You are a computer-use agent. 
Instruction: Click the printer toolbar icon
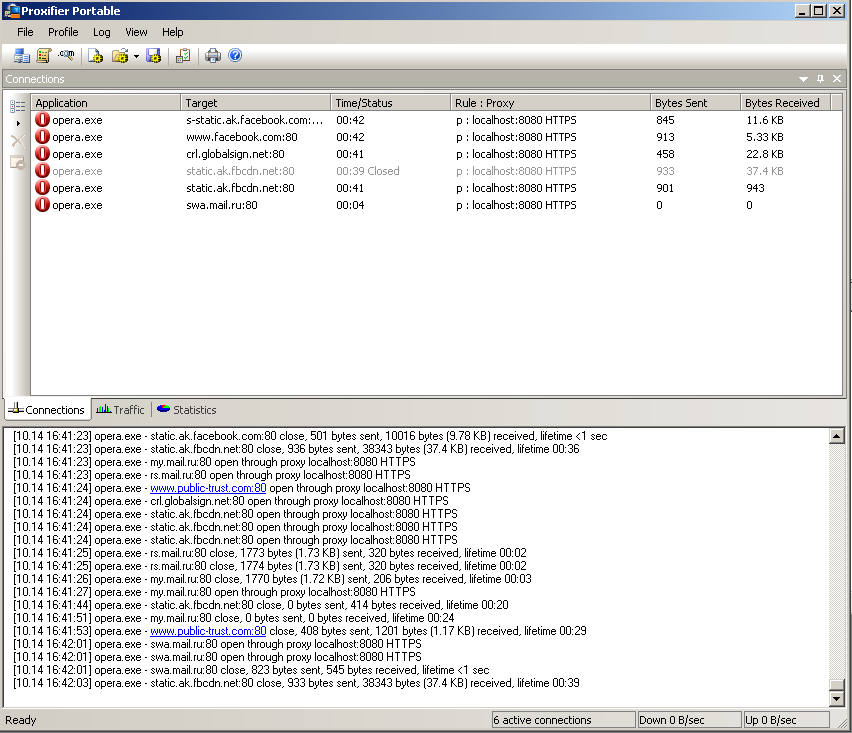pyautogui.click(x=212, y=55)
